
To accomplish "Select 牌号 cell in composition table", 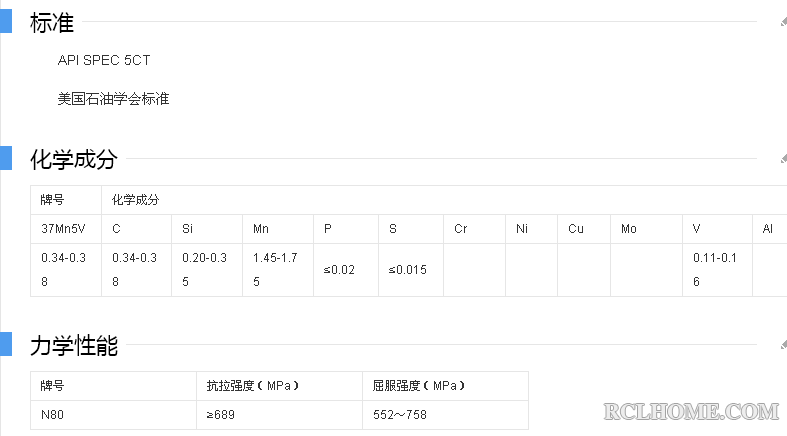I will point(66,200).
